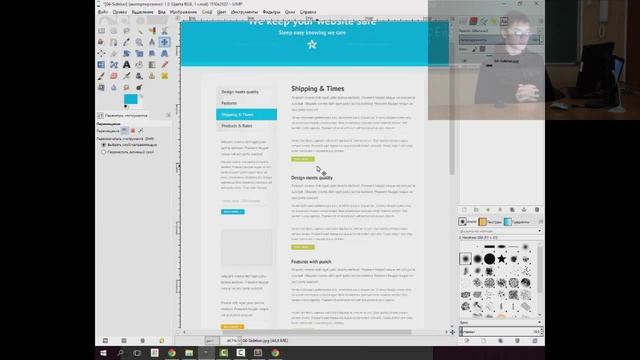The width and height of the screenshot is (640, 360).
Task: Click the save tool preset button
Action: (x=105, y=340)
